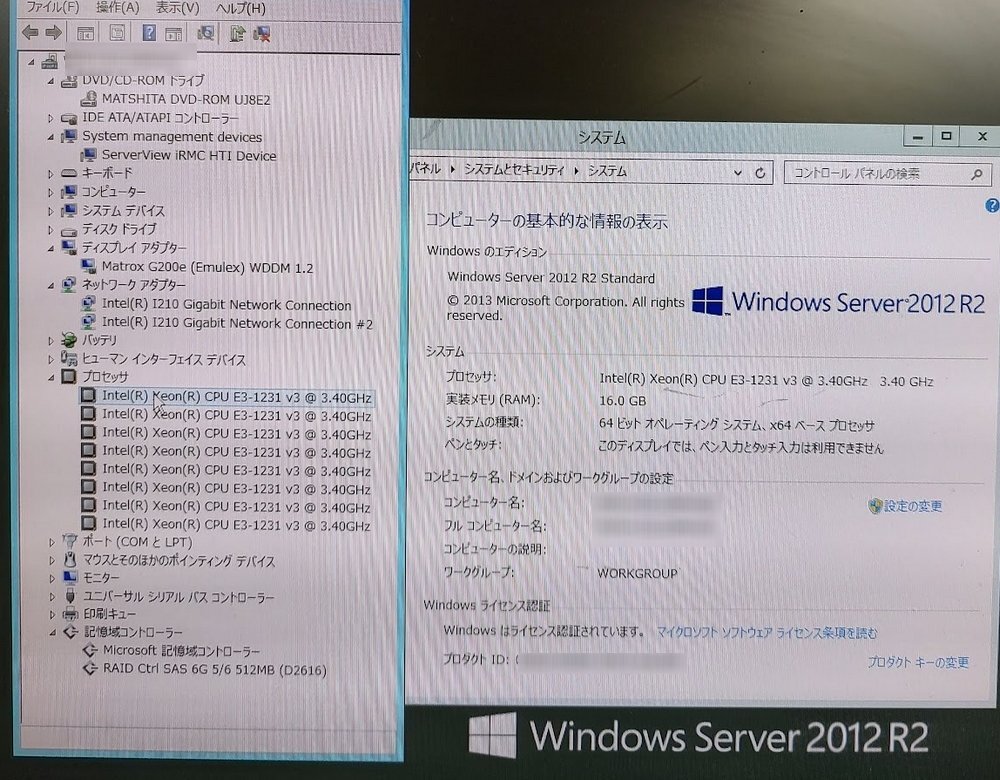This screenshot has width=1000, height=780.
Task: Collapse the 記憶域コントローラー node
Action: point(52,633)
